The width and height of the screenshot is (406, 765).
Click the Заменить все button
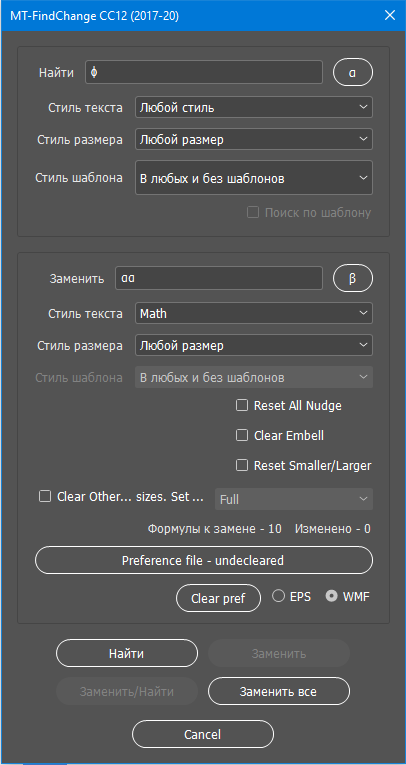(x=279, y=691)
